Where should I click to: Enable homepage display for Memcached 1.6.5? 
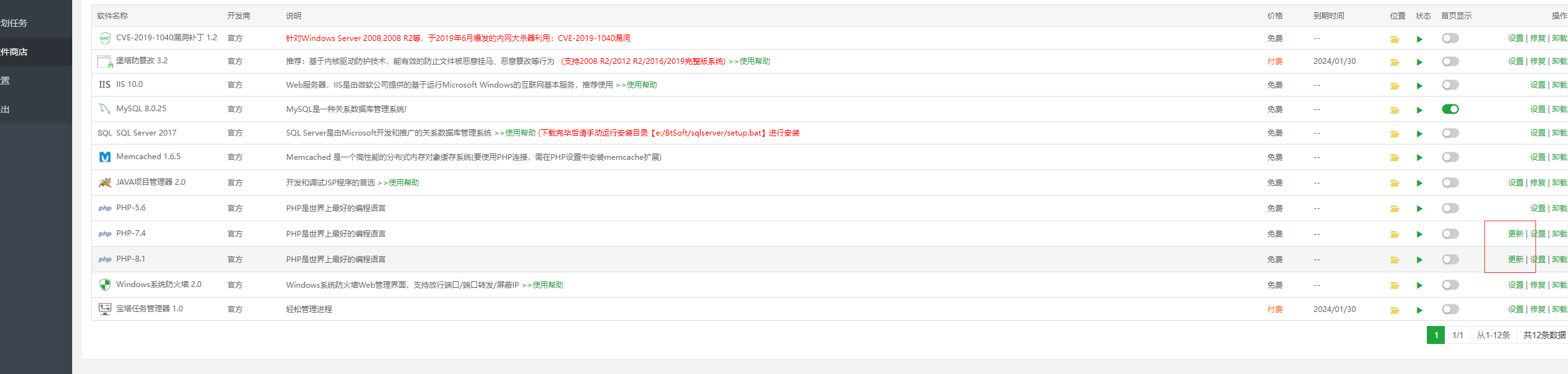(x=1450, y=157)
